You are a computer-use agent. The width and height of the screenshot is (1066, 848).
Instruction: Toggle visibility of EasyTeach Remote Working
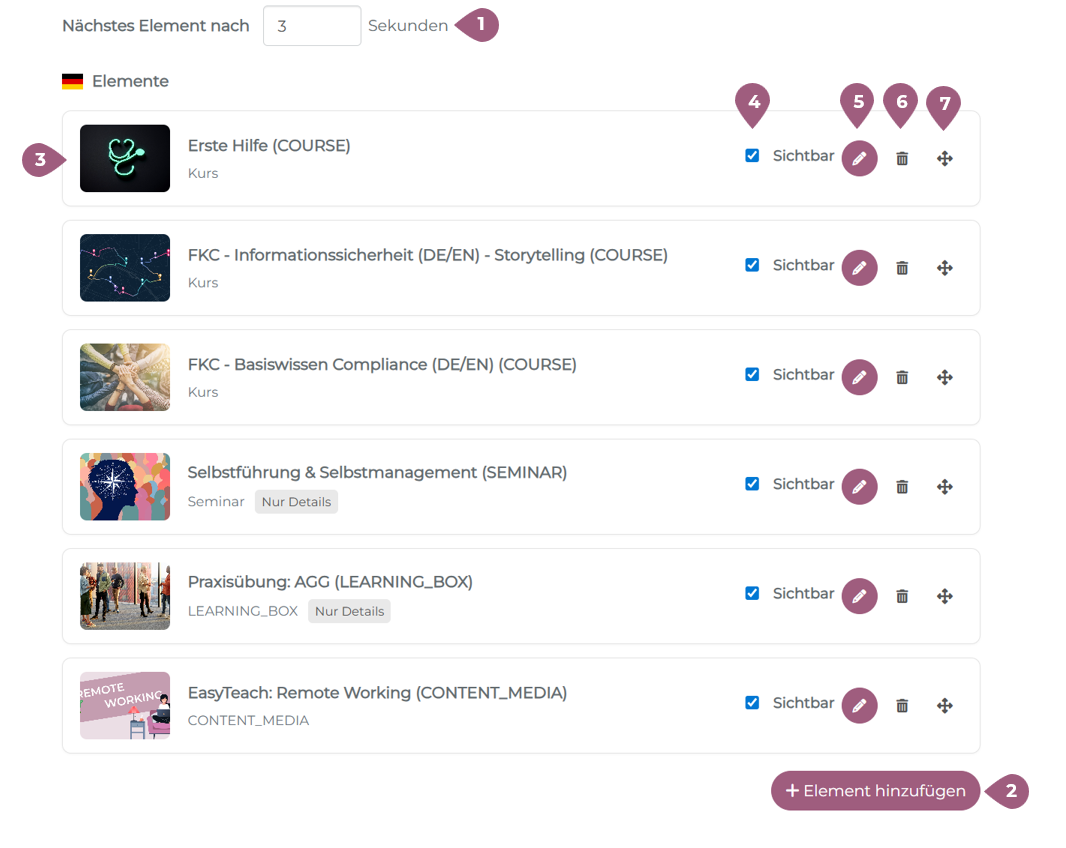[x=752, y=703]
